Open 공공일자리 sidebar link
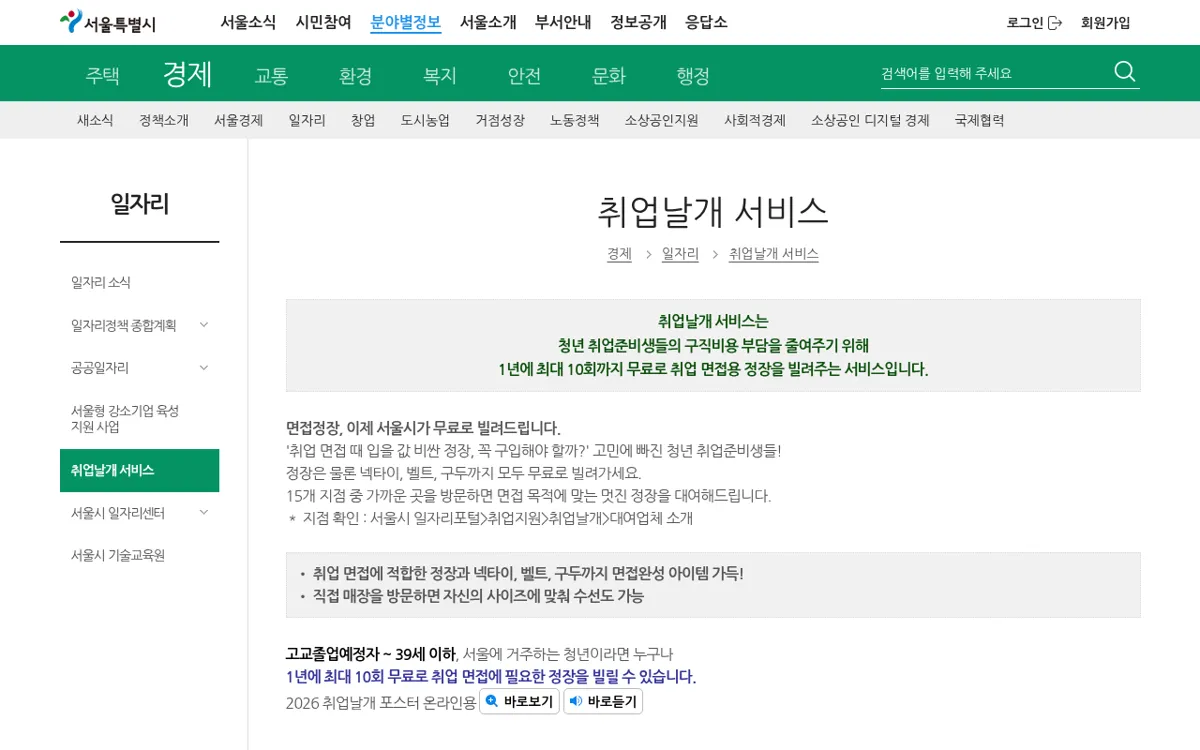The image size is (1200, 750). click(100, 367)
